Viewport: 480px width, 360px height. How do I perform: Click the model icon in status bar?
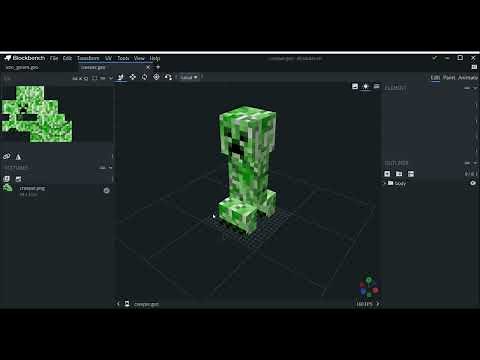pyautogui.click(x=127, y=304)
